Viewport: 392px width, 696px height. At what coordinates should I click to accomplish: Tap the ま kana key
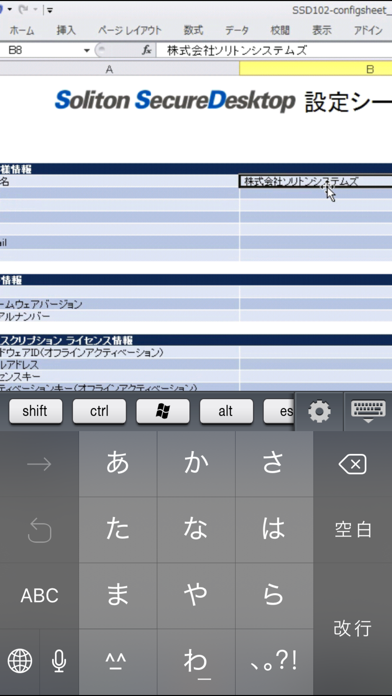pos(118,596)
